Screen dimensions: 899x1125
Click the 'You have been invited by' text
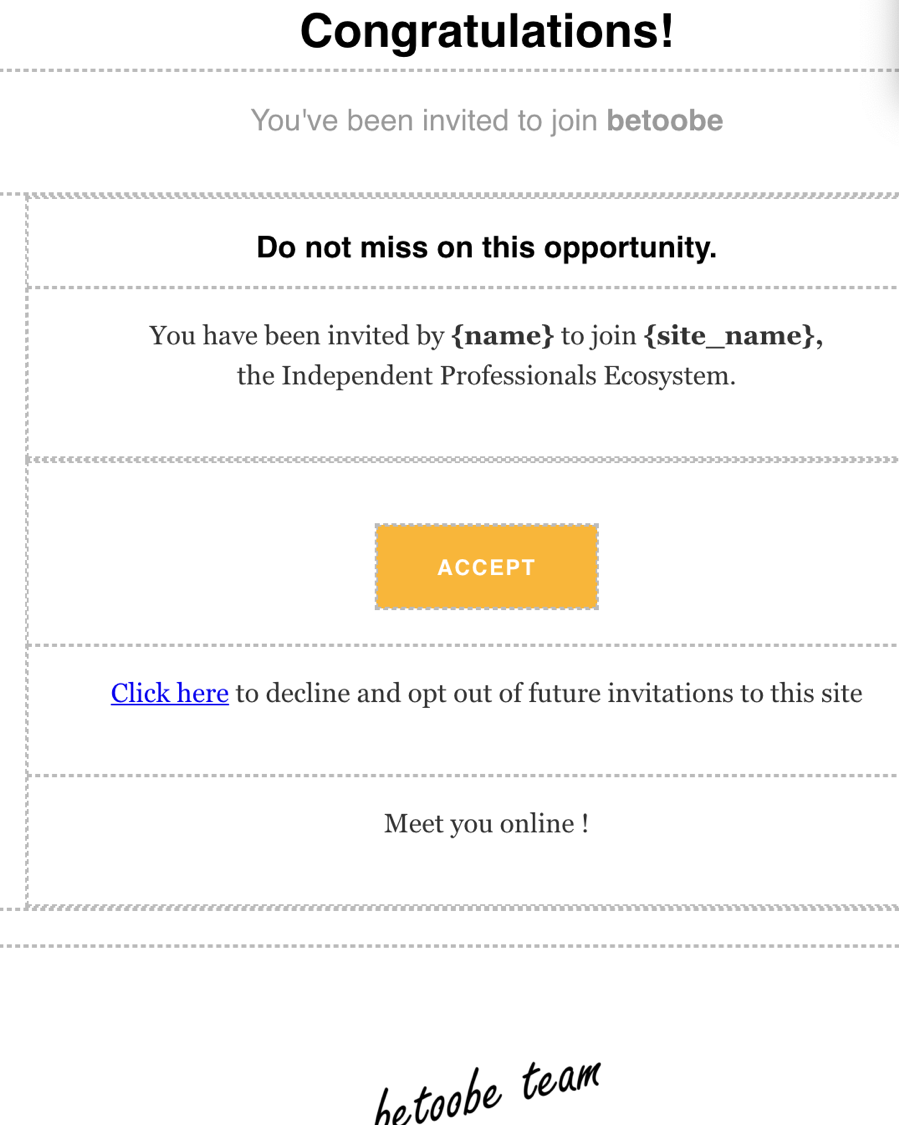(296, 336)
